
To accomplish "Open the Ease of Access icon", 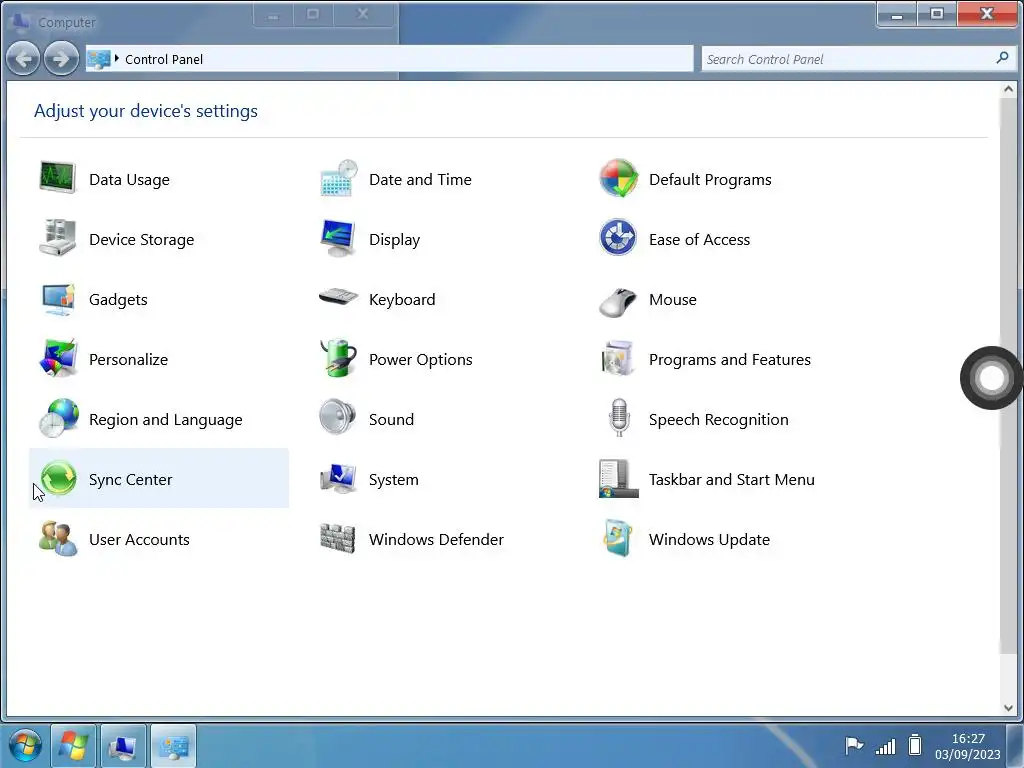I will tap(617, 238).
